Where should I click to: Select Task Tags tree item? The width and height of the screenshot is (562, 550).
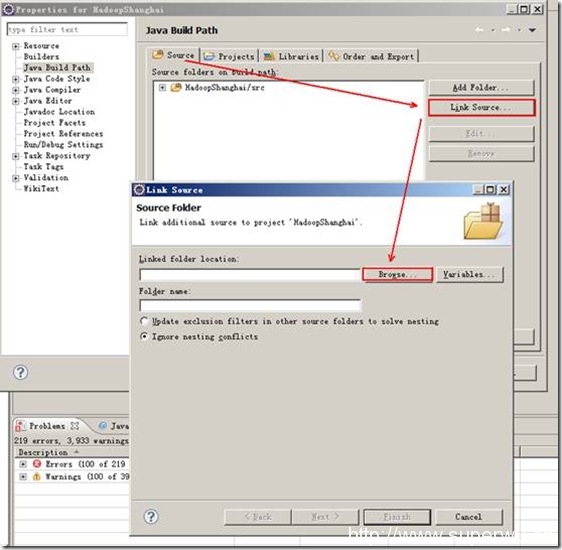coord(43,167)
